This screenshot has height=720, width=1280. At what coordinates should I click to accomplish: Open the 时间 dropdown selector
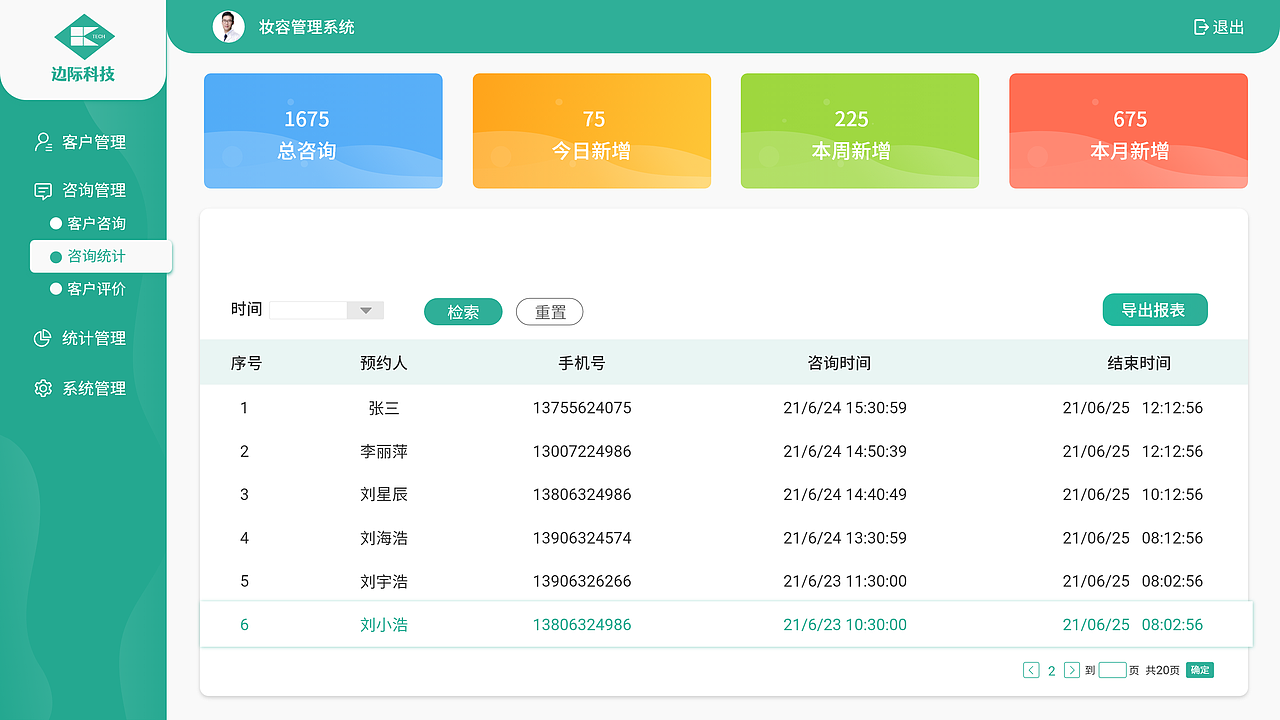[364, 310]
